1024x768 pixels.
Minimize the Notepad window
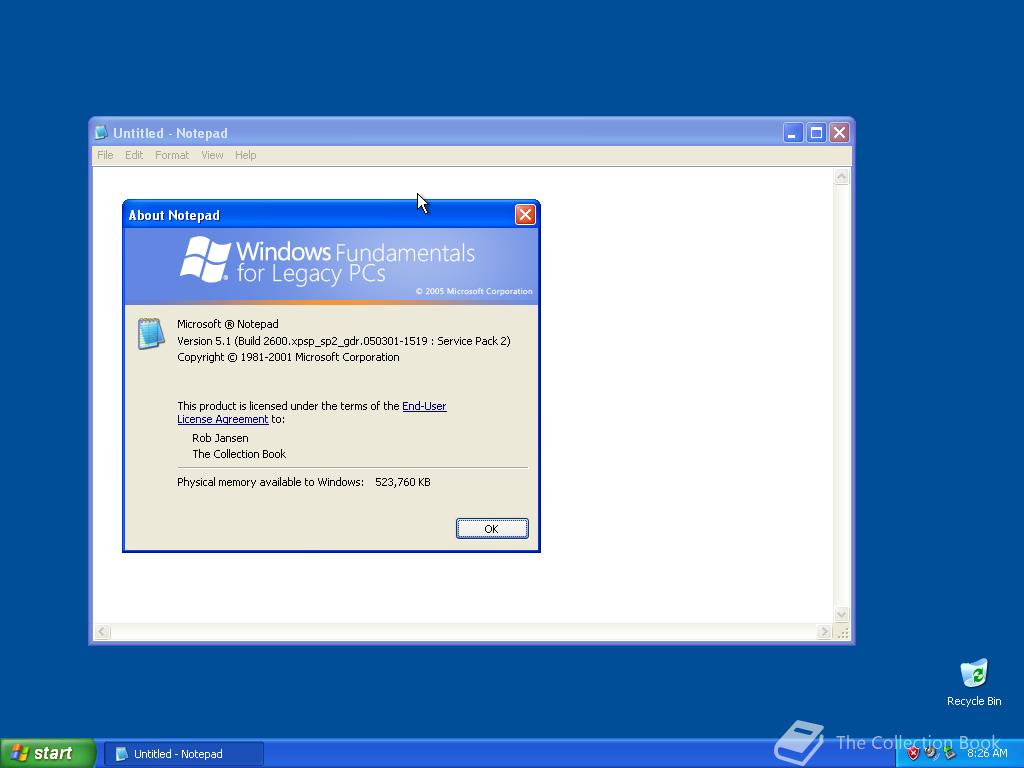coord(792,133)
